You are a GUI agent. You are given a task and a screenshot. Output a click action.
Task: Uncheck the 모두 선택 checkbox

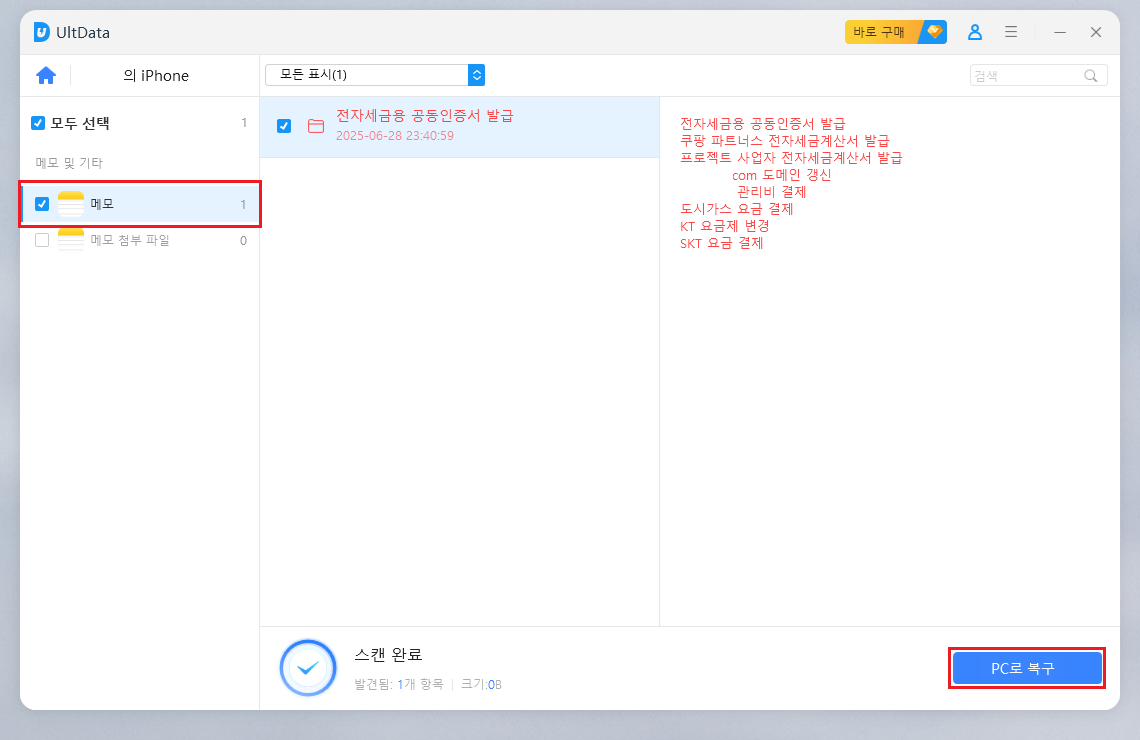tap(37, 123)
